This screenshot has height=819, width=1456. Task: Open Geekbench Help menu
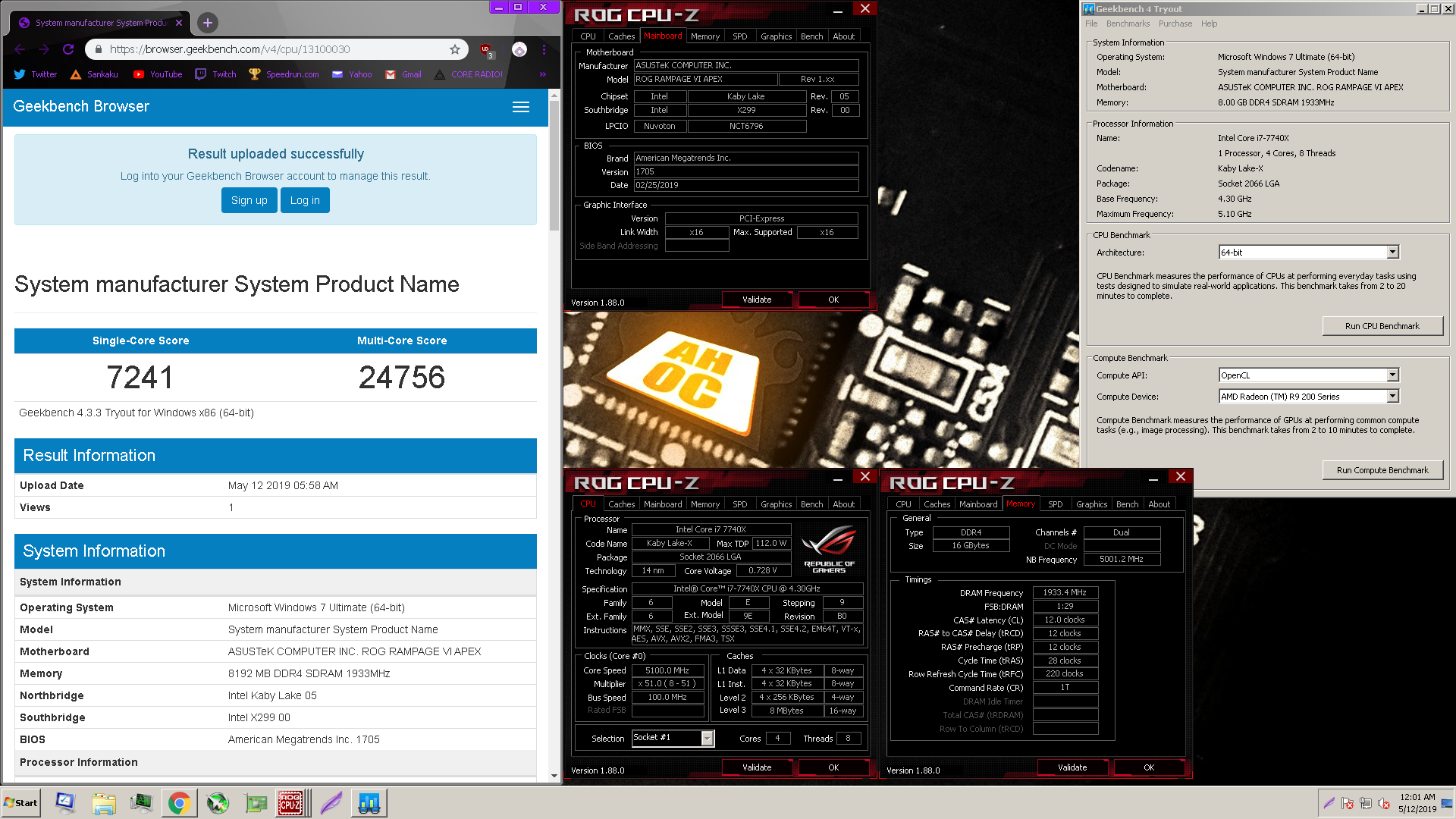pyautogui.click(x=1209, y=24)
